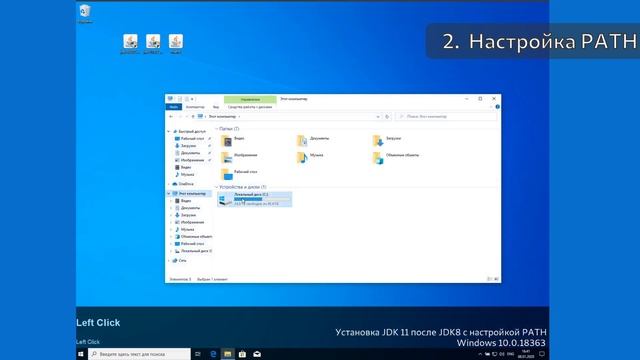Open the taskbar clock and date
This screenshot has width=640, height=360.
click(x=526, y=354)
